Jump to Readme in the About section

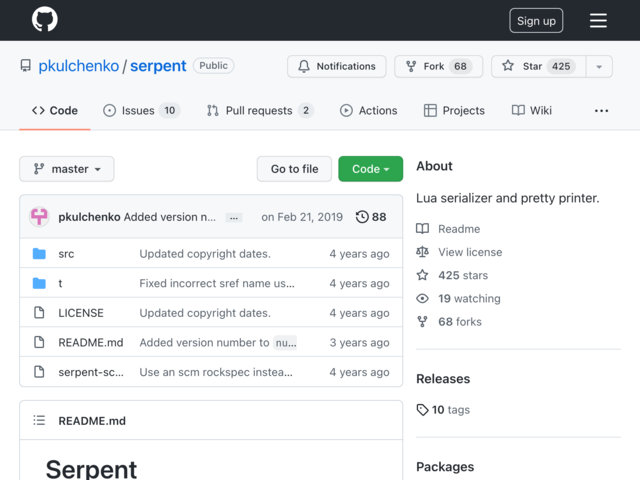(x=459, y=229)
